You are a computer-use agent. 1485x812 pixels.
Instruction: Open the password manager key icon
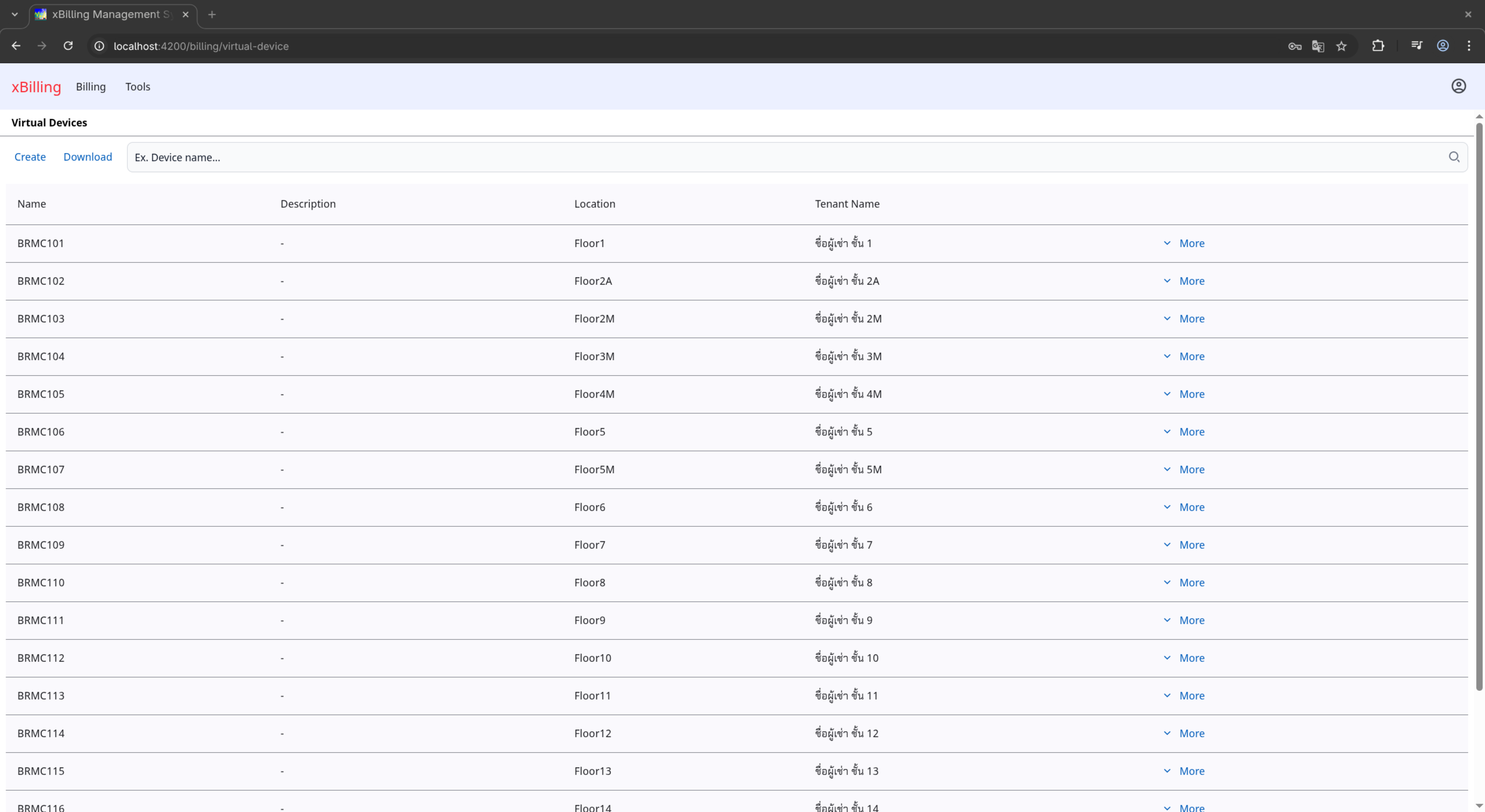pos(1295,46)
